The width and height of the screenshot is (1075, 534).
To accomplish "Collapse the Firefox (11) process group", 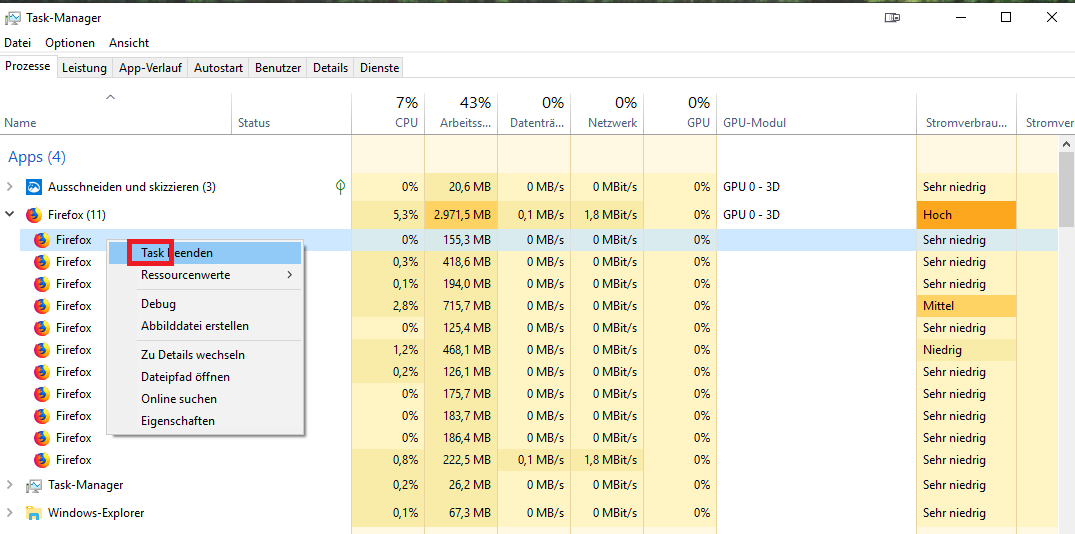I will coord(10,215).
